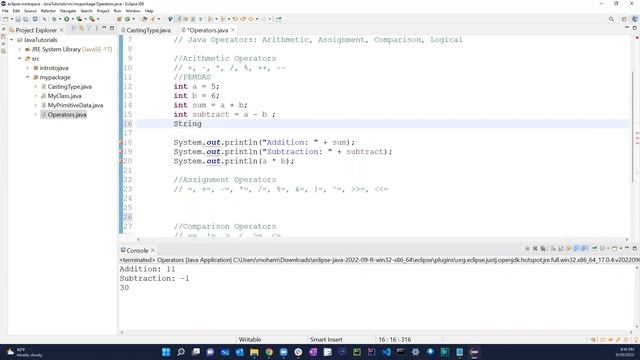Viewport: 640px width, 360px height.
Task: Collapse All in Project Explorer toolbar
Action: pos(74,28)
